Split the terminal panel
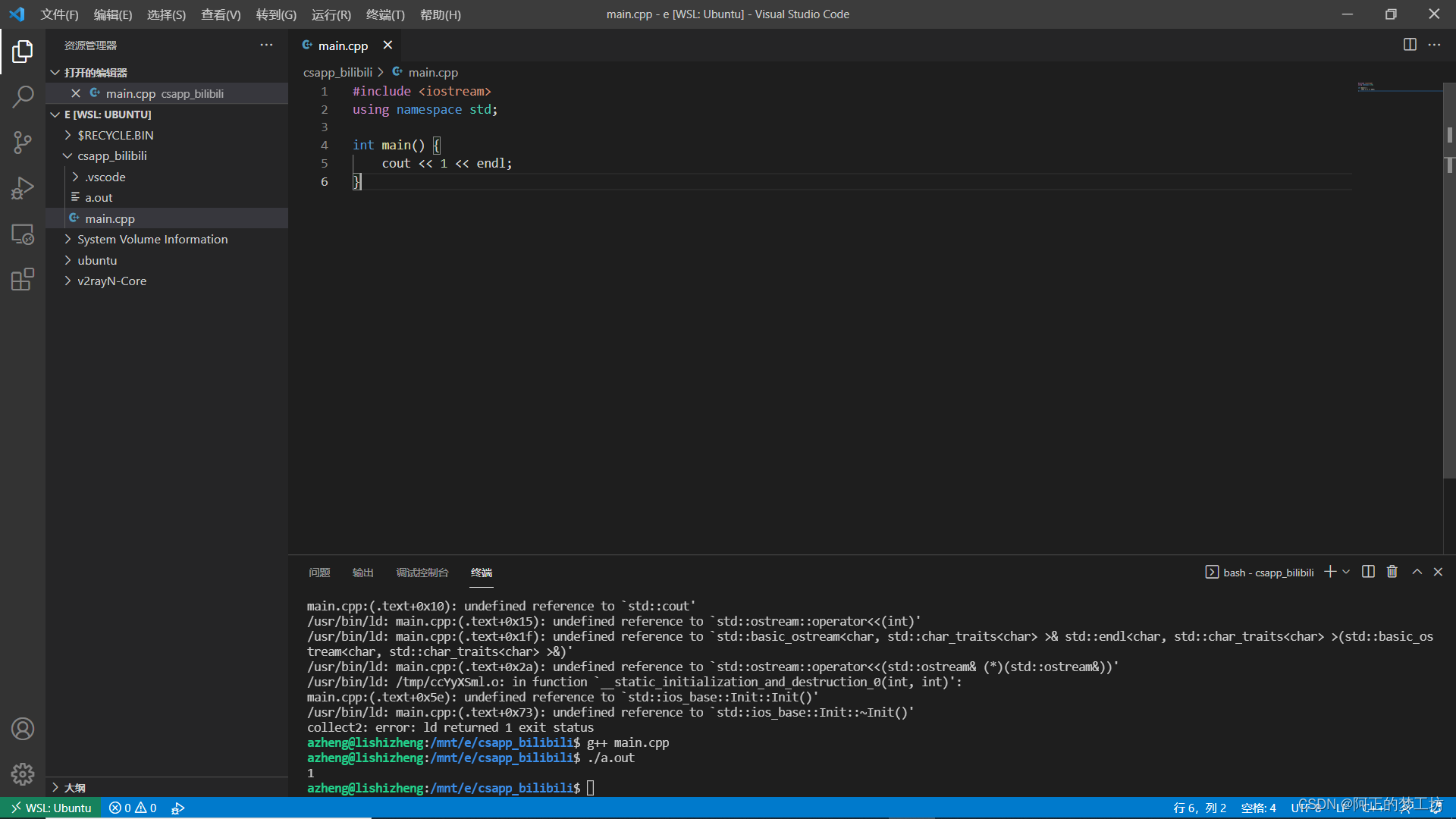Image resolution: width=1456 pixels, height=819 pixels. pyautogui.click(x=1368, y=572)
